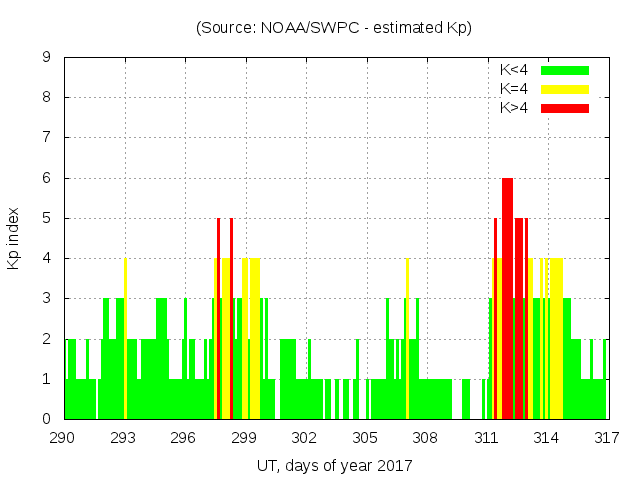
Task: Click the yellow K=4 legend swatch
Action: pos(565,89)
